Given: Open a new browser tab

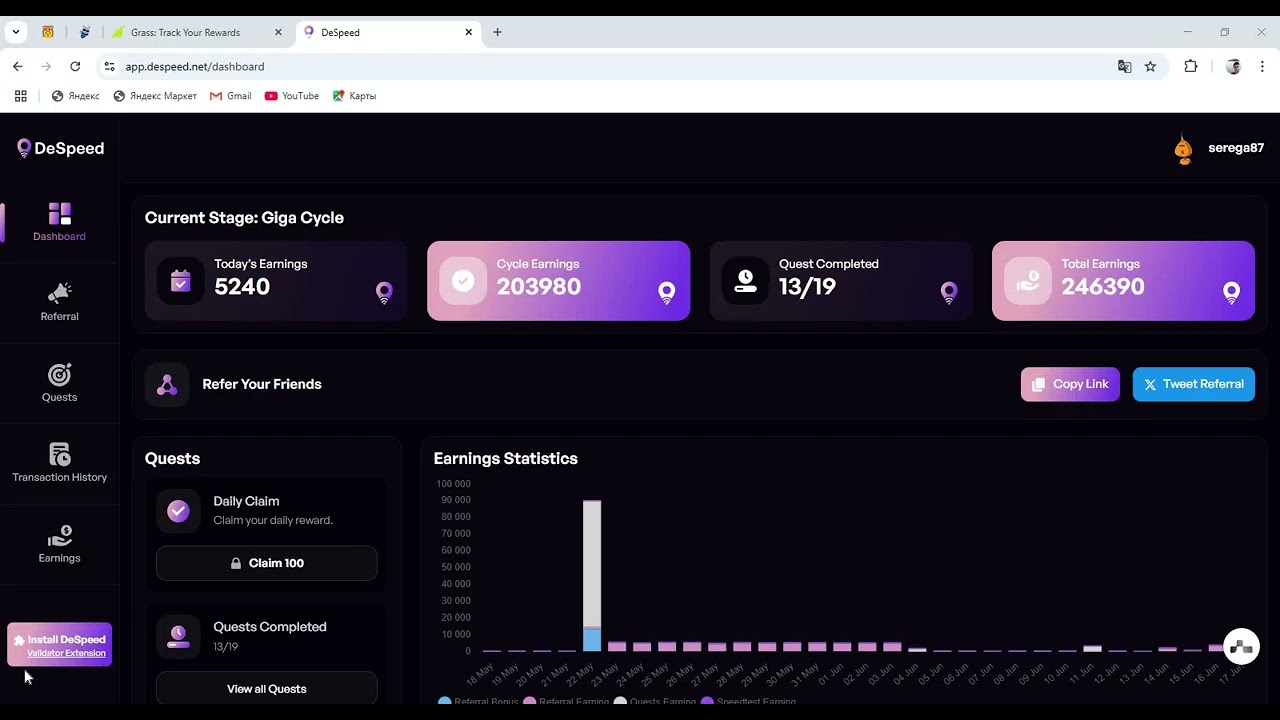Looking at the screenshot, I should coord(497,32).
